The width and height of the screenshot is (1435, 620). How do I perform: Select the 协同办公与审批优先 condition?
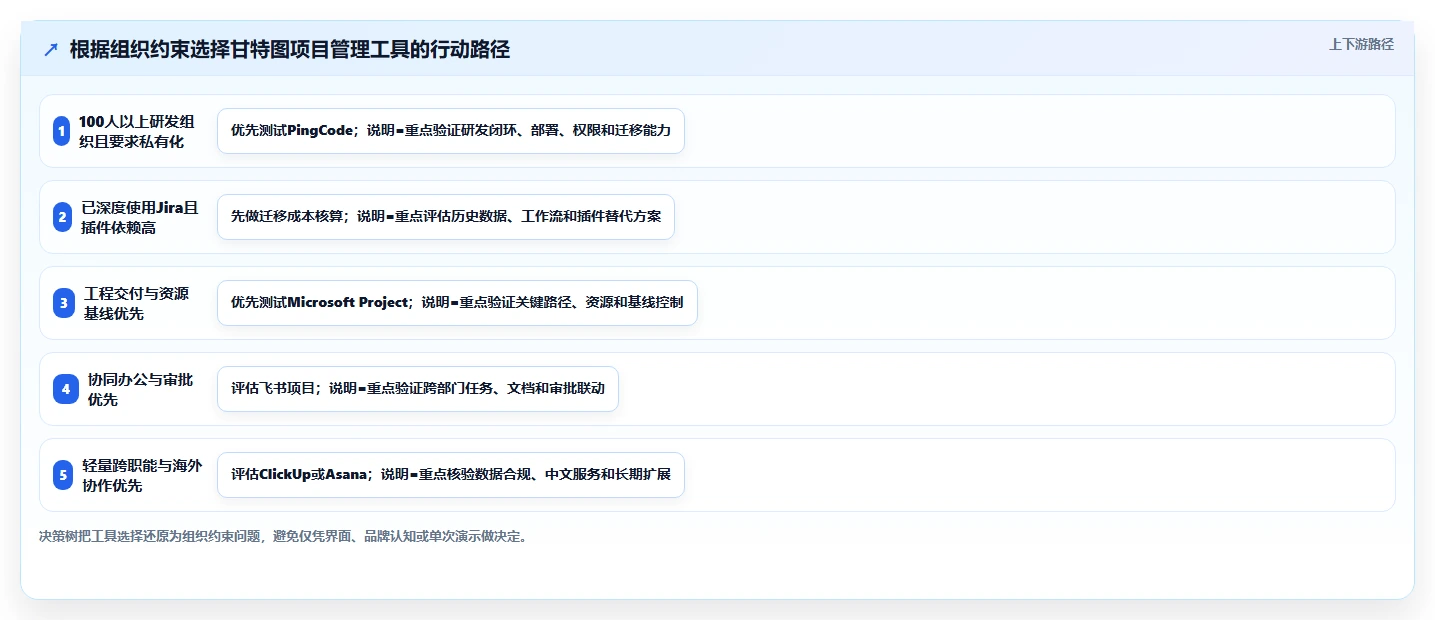140,389
